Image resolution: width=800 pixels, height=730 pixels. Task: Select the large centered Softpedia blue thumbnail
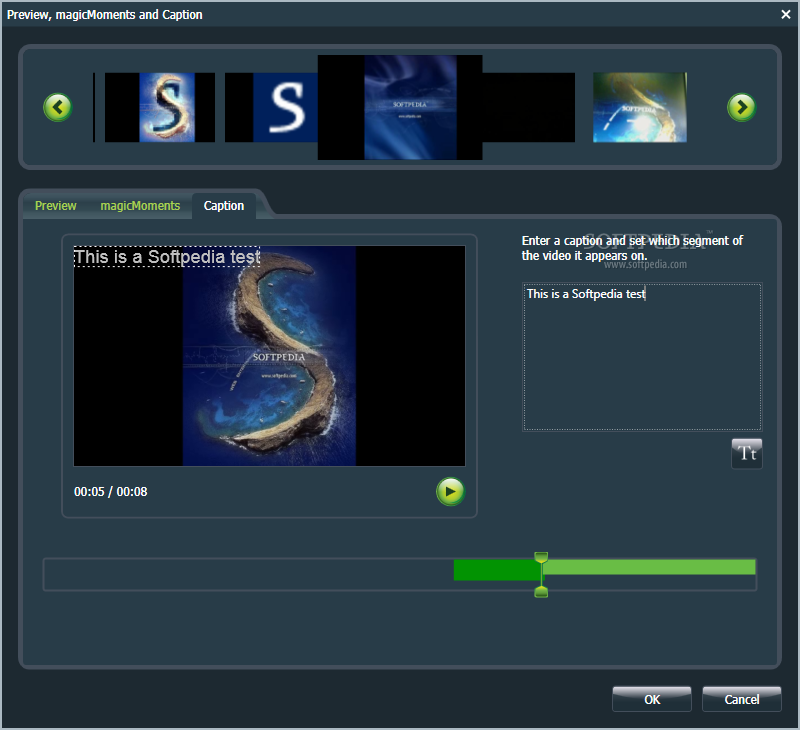click(400, 107)
